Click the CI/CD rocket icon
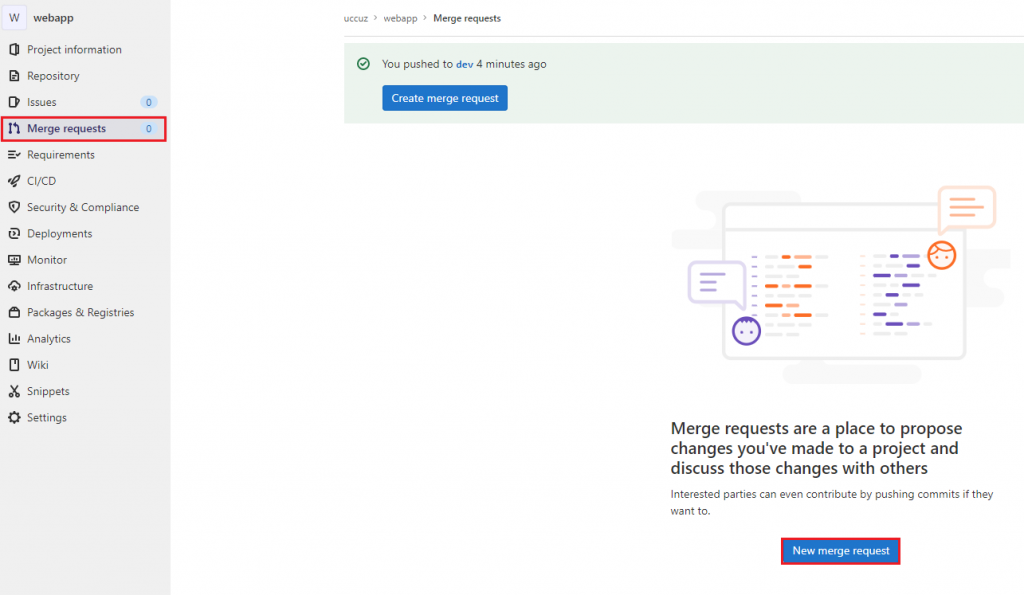Screen dimensions: 1024x595 click(x=14, y=181)
